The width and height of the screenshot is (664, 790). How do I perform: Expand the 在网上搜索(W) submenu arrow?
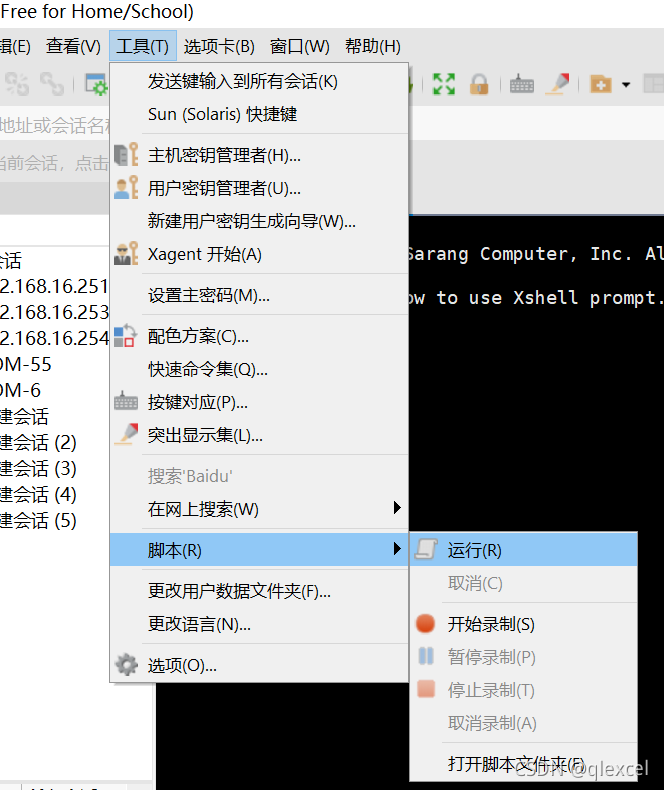(x=397, y=508)
